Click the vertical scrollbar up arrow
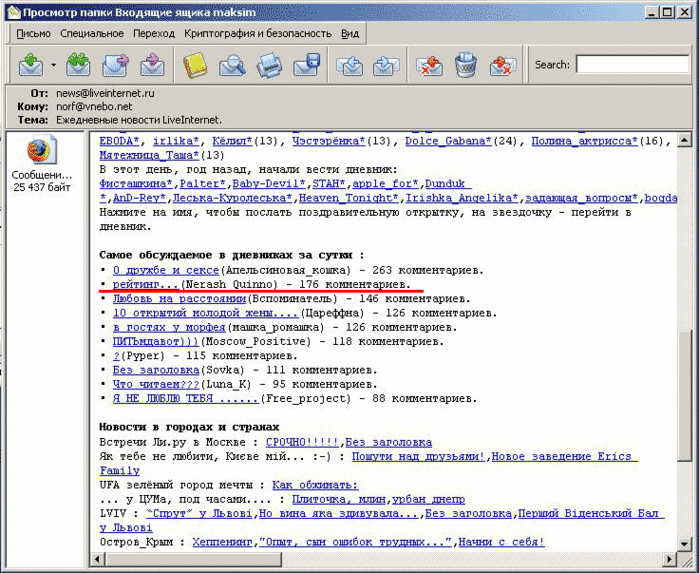Viewport: 699px width, 573px height. [x=684, y=140]
